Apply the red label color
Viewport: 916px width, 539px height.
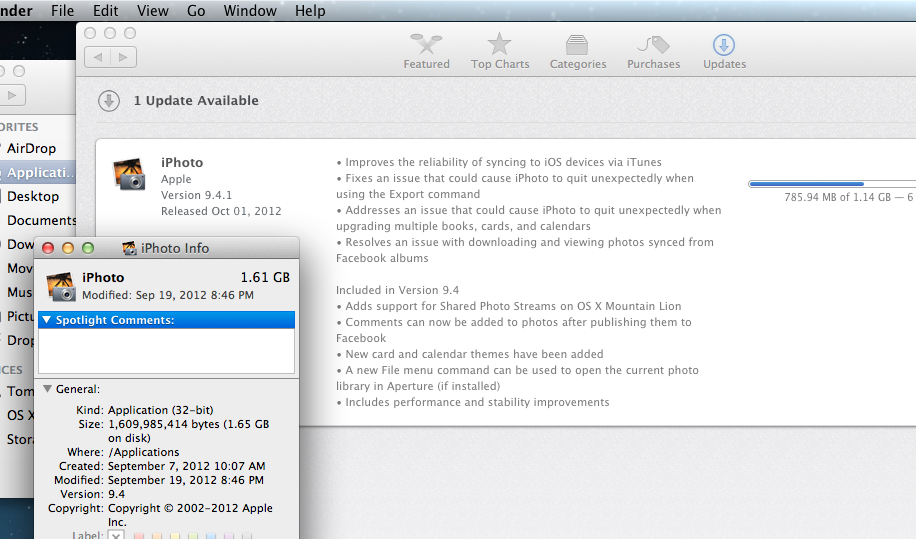[x=138, y=535]
